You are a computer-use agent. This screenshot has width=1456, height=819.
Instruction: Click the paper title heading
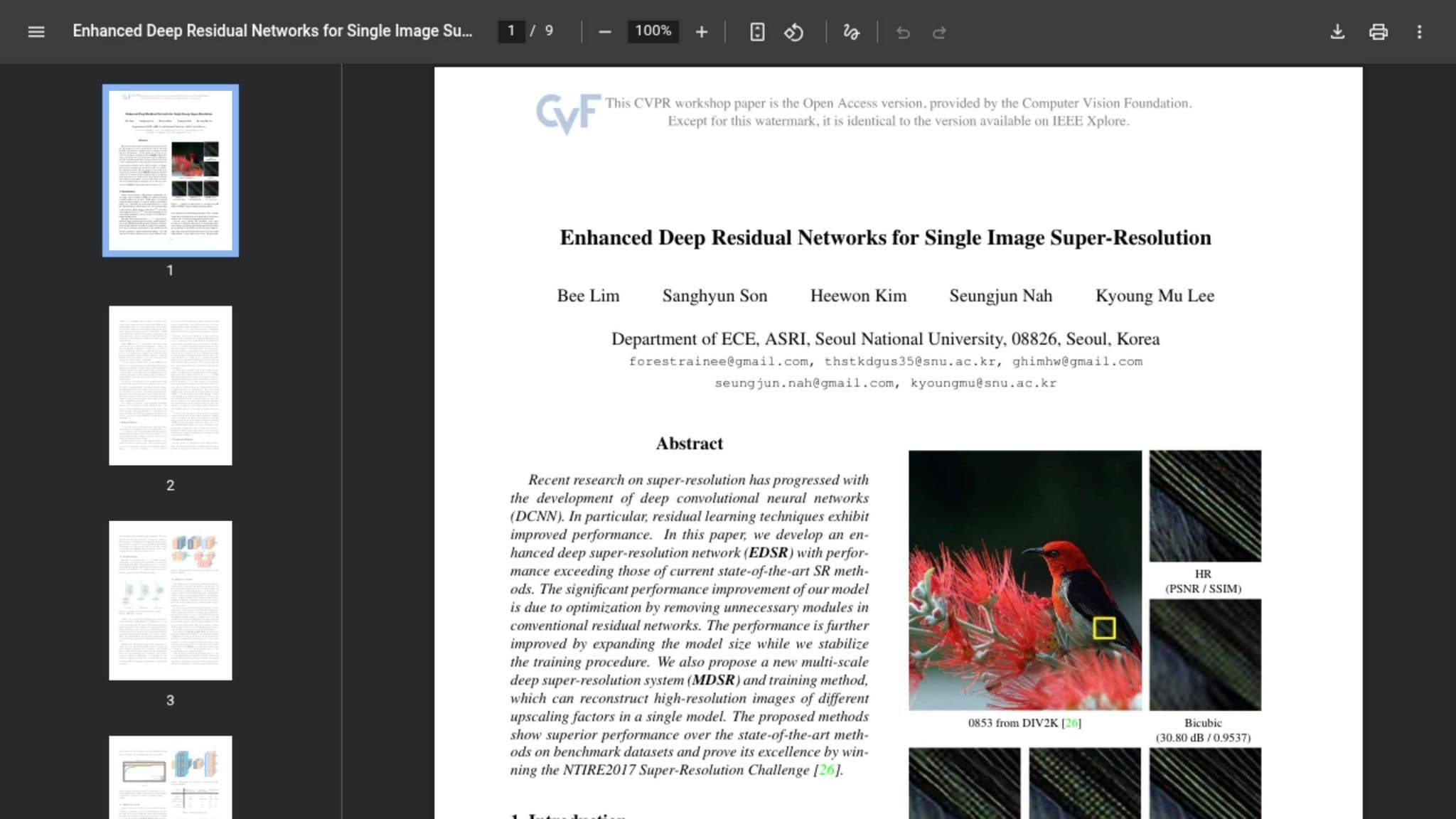click(885, 237)
